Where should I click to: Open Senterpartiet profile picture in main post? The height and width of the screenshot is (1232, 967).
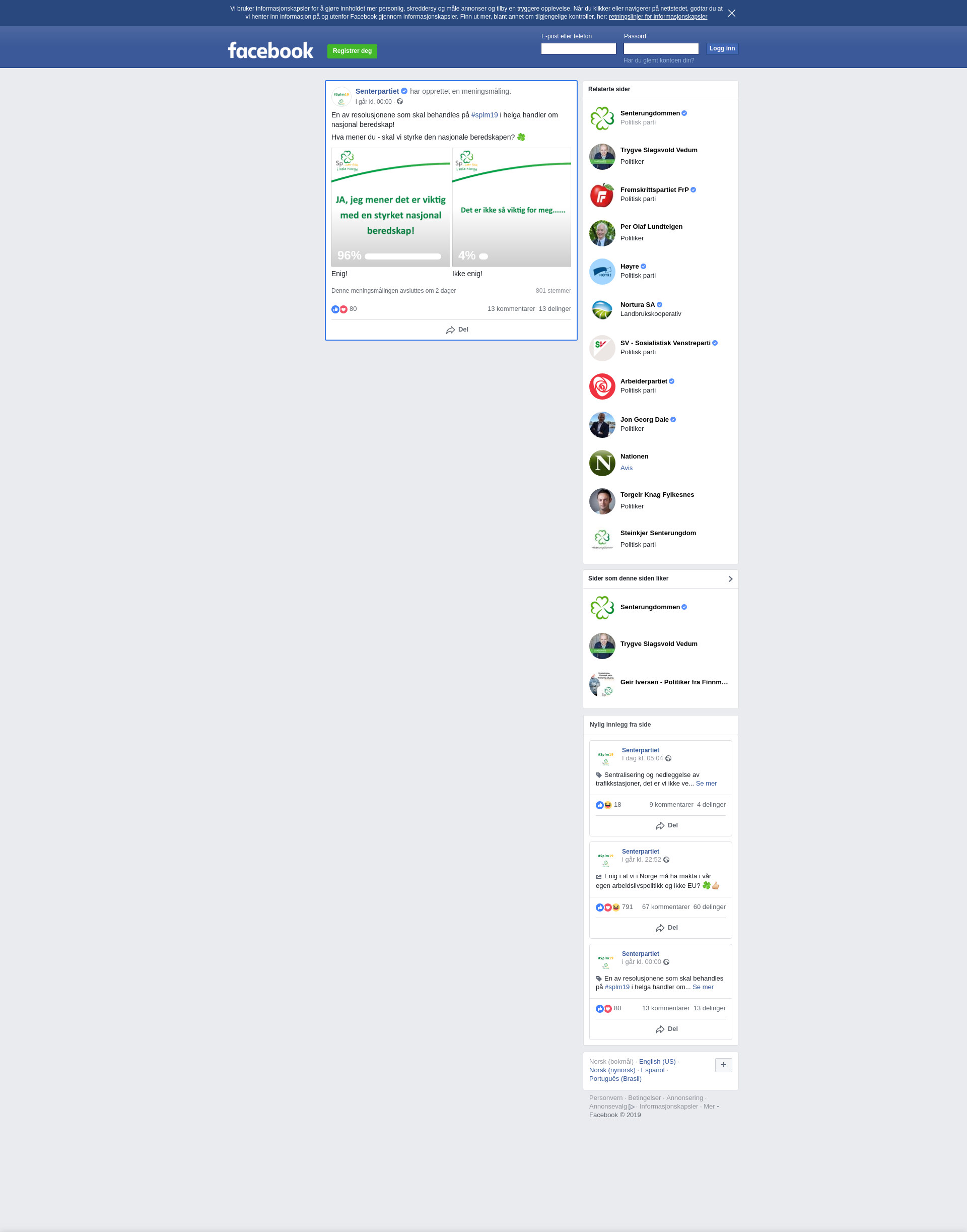(341, 96)
